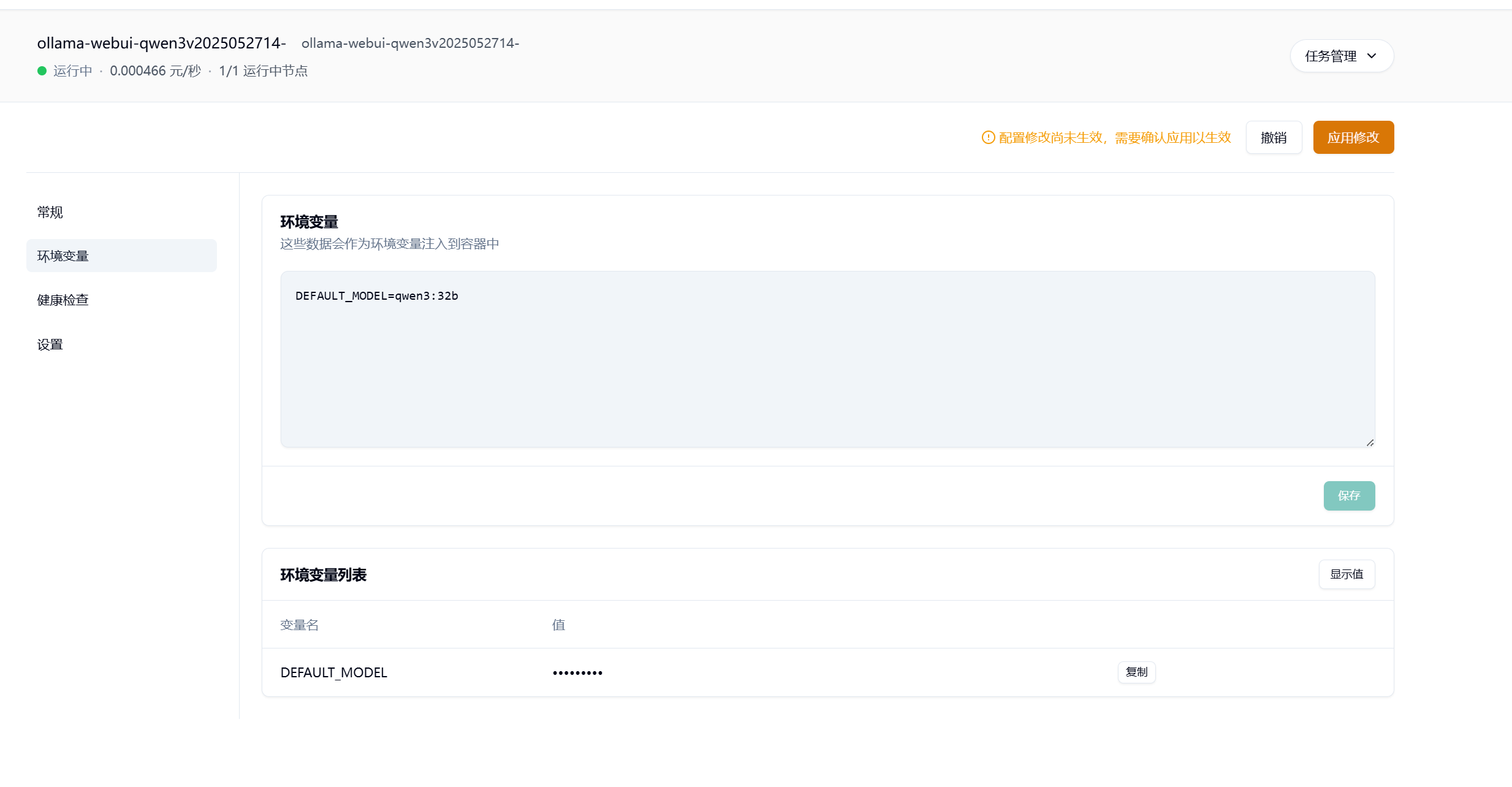This screenshot has height=787, width=1512.
Task: Go to the 设置 sidebar item
Action: pyautogui.click(x=50, y=344)
